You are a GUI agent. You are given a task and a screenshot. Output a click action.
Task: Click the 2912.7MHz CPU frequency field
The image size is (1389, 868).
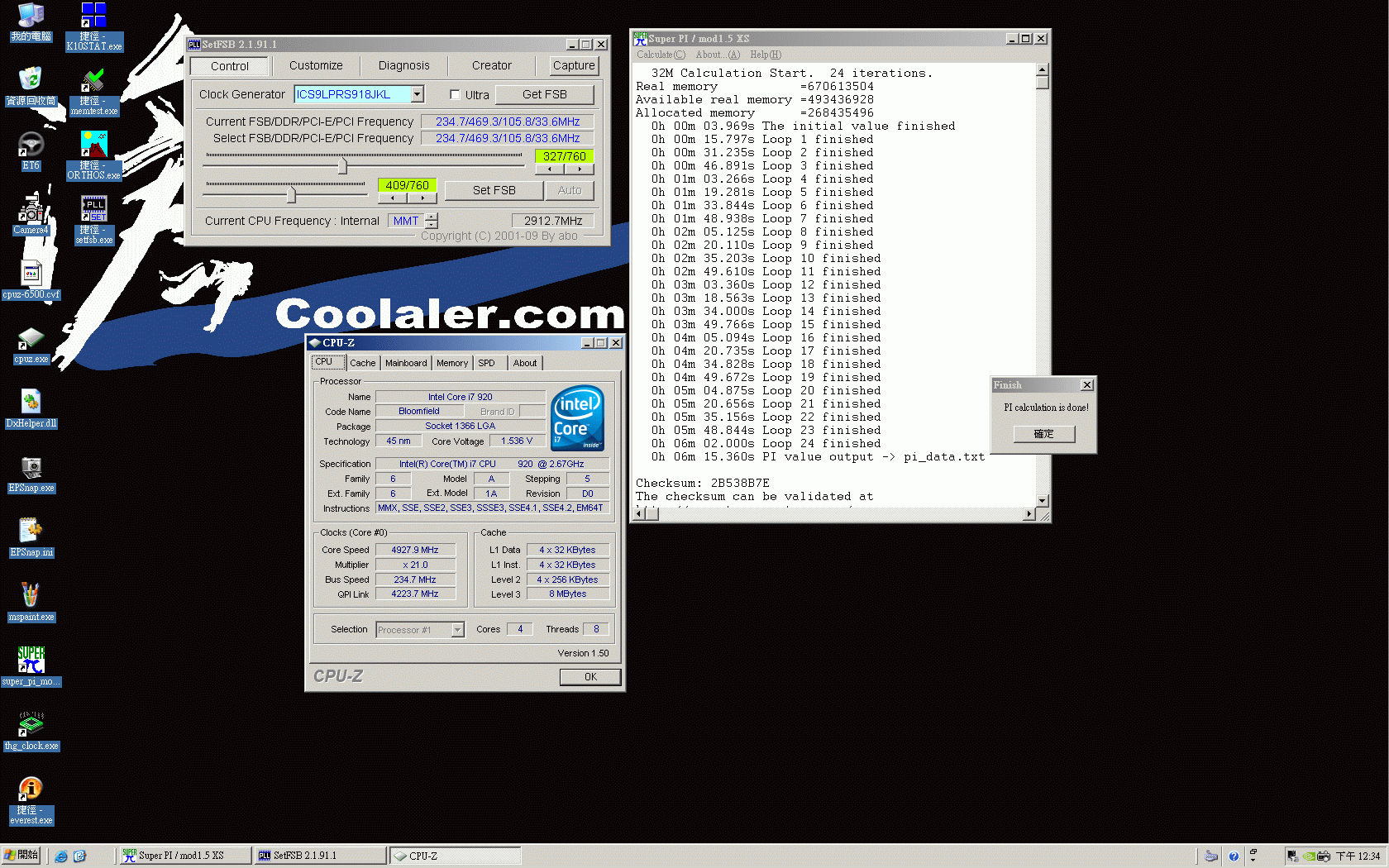552,221
